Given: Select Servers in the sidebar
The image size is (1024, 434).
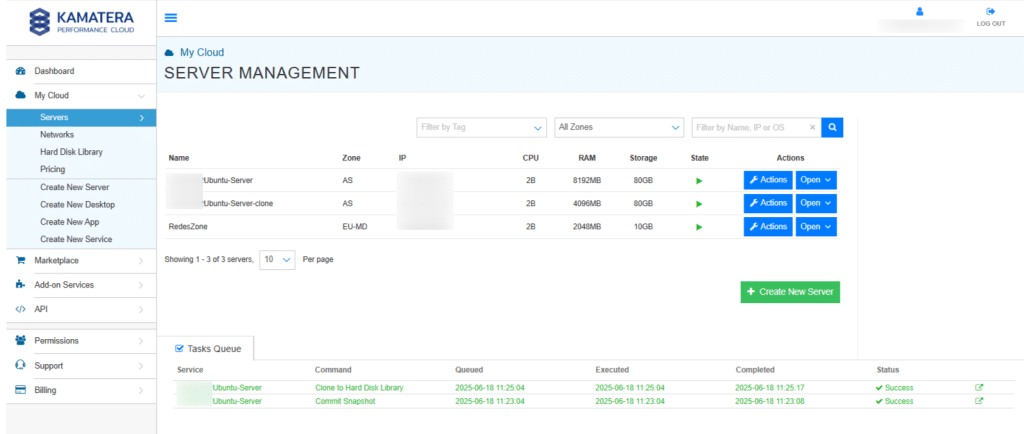Looking at the screenshot, I should 82,117.
